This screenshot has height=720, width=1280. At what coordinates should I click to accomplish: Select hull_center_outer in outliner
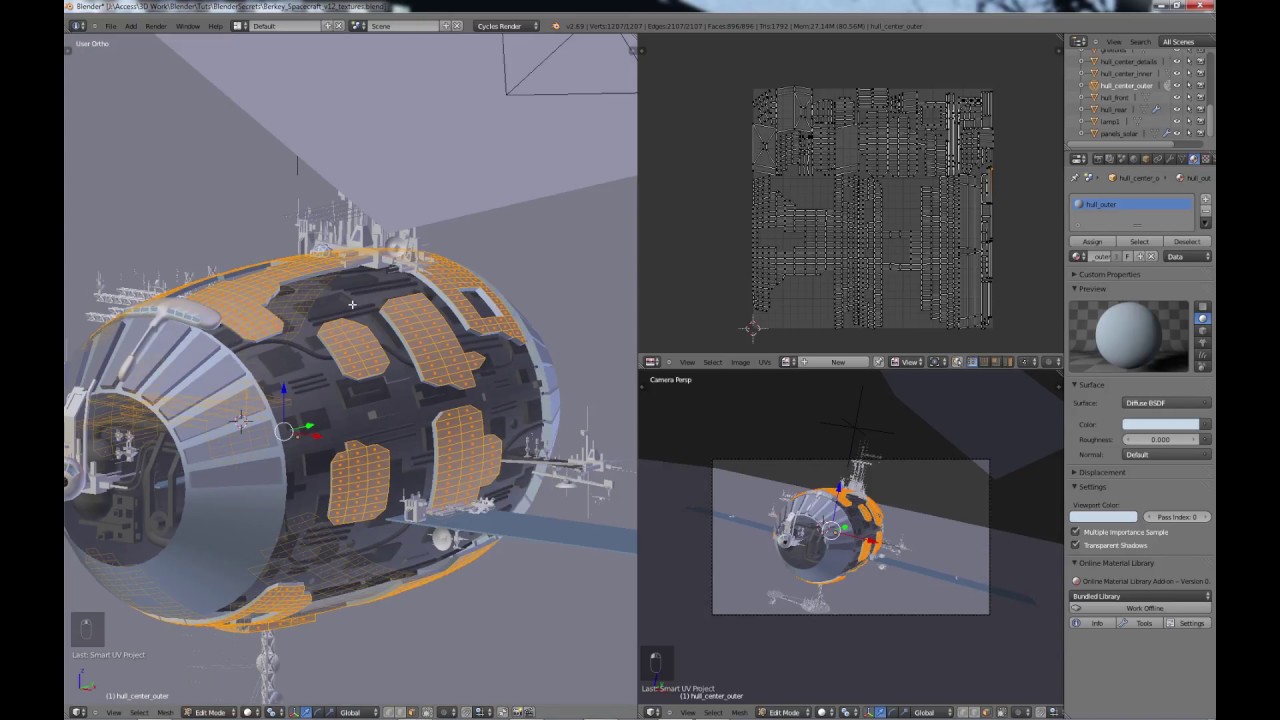click(1126, 85)
